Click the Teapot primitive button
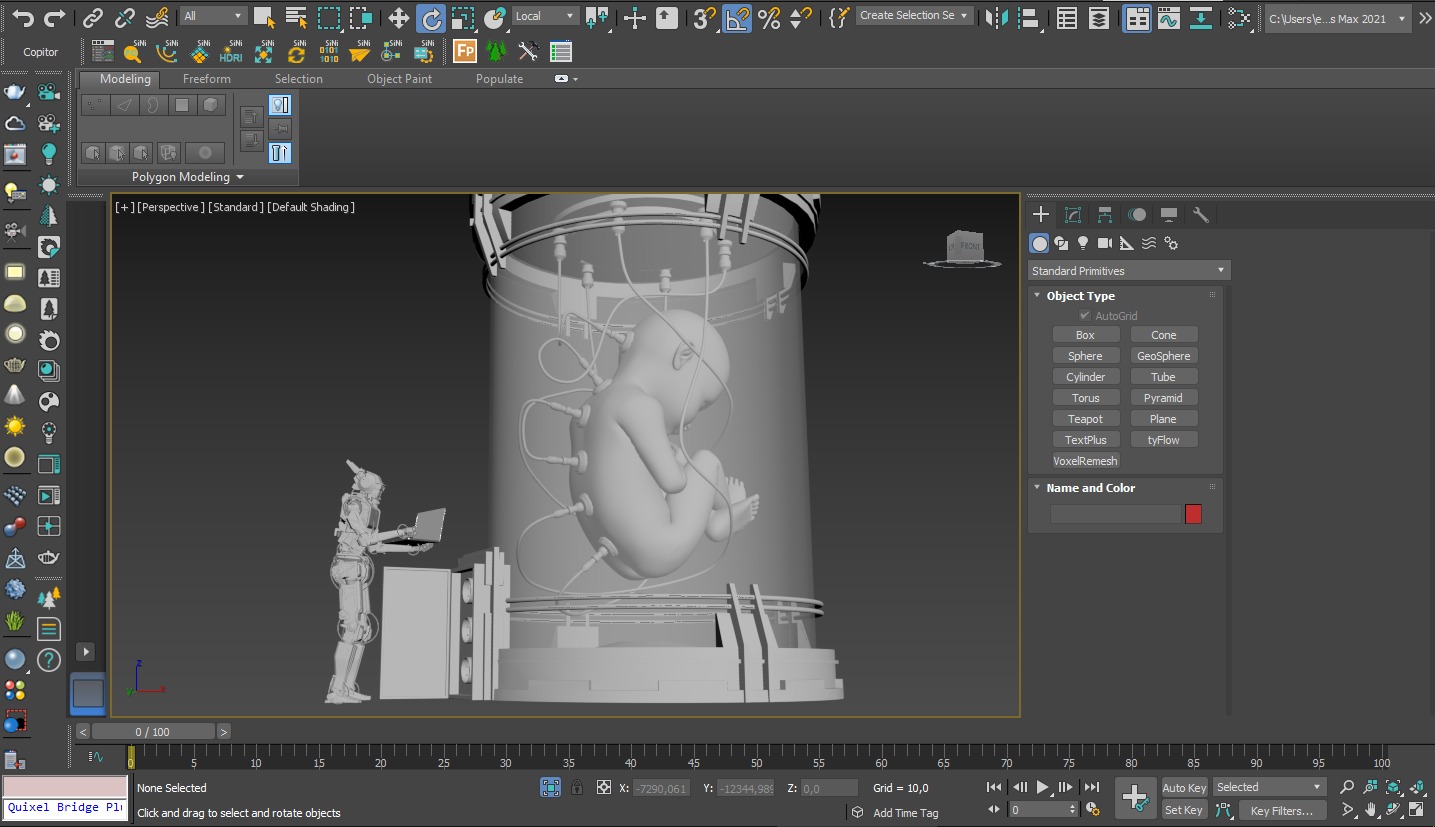This screenshot has width=1435, height=827. [x=1085, y=419]
